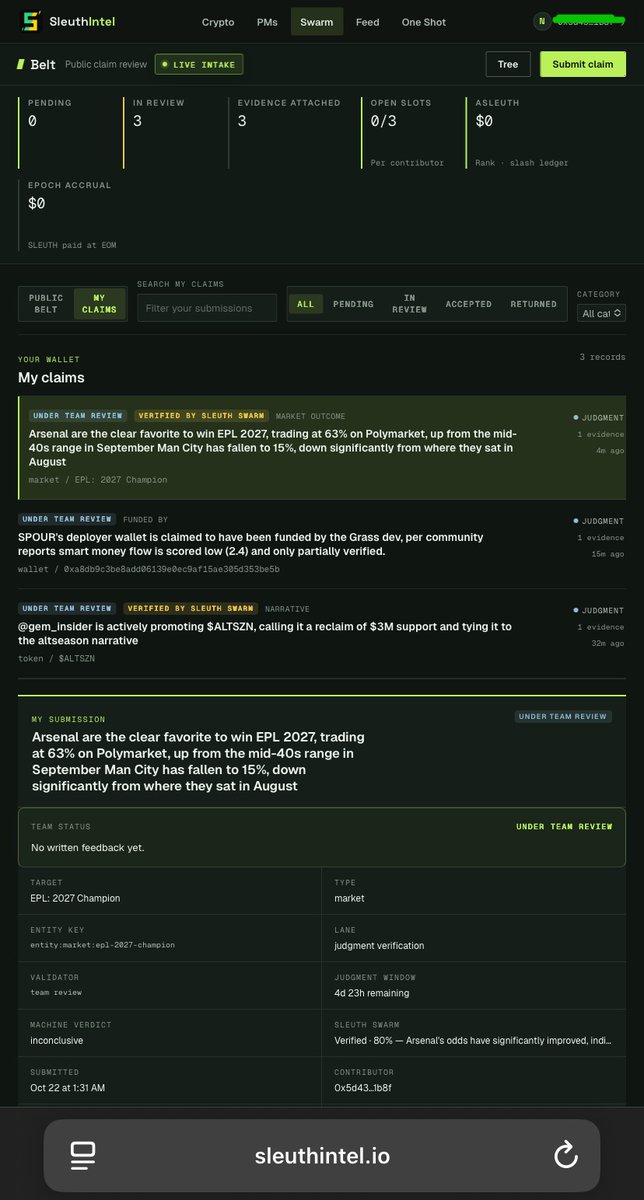This screenshot has width=644, height=1200.
Task: Switch to My Claims view
Action: [x=99, y=304]
